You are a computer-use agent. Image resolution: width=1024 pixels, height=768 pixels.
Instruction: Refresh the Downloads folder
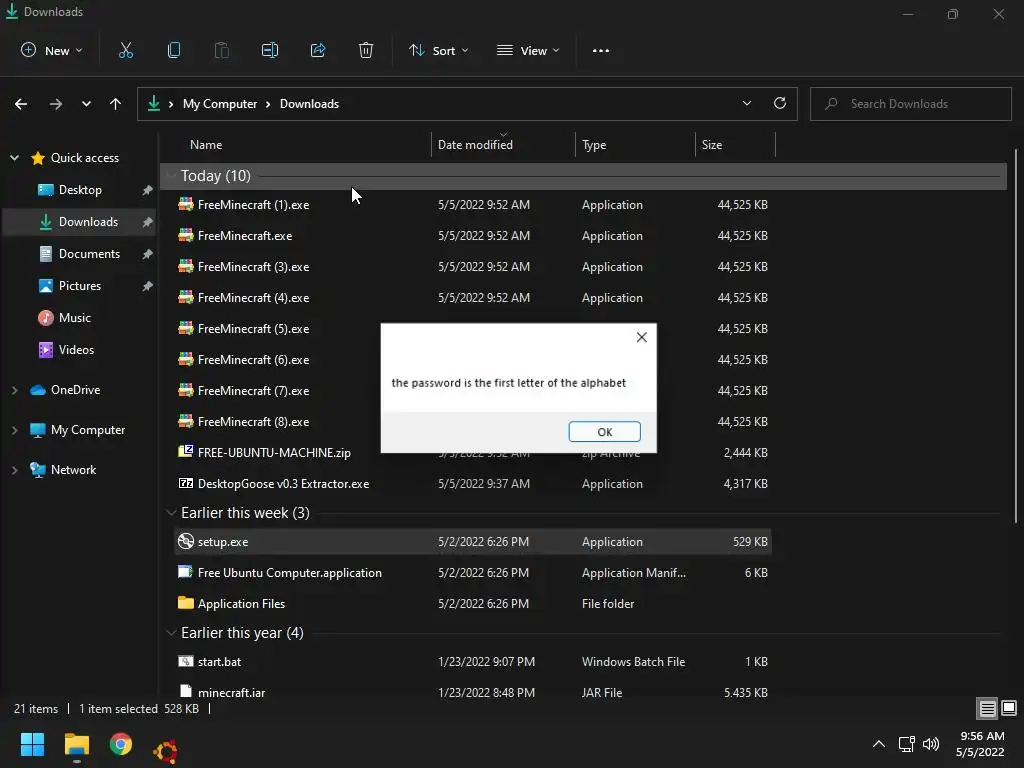tap(780, 103)
